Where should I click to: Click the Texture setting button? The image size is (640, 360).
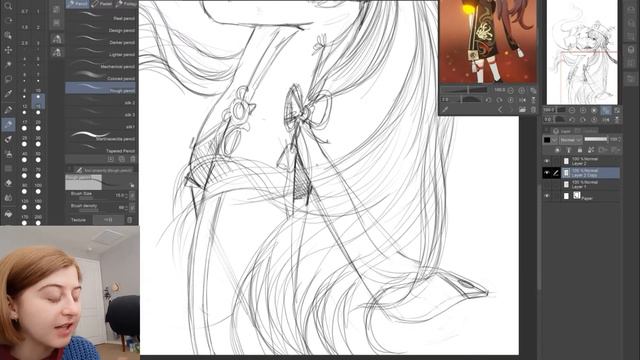click(x=108, y=220)
